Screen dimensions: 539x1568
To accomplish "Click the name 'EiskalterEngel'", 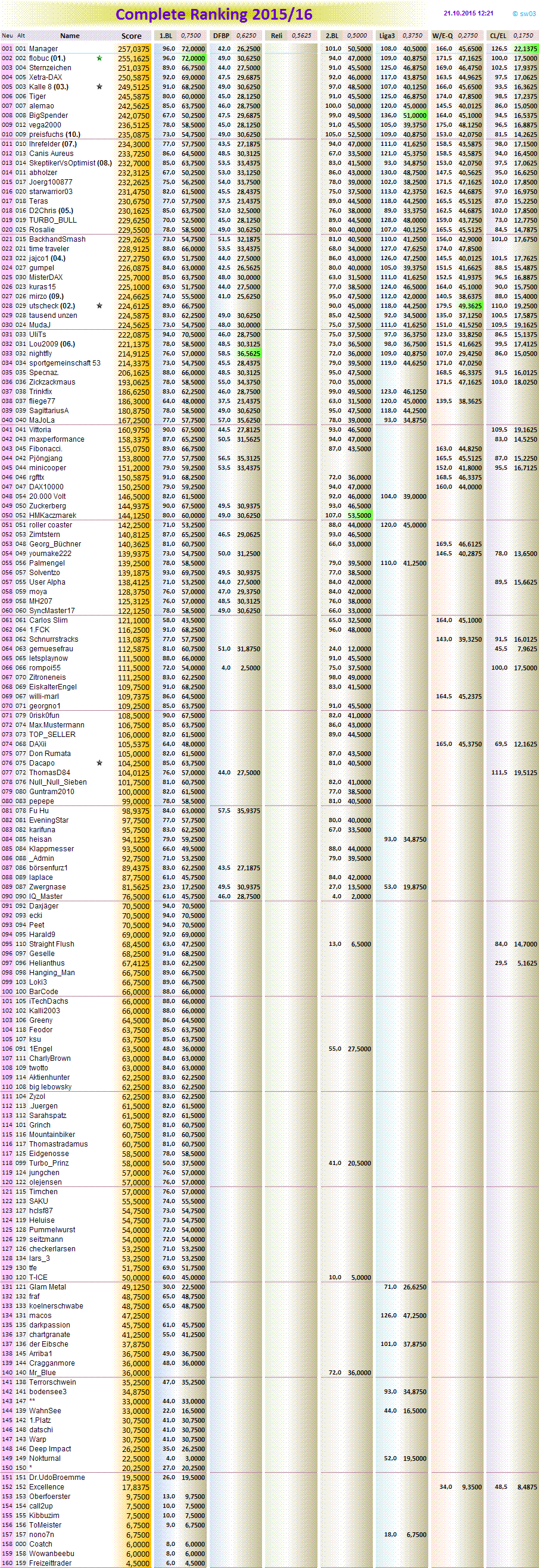I will pos(53,686).
